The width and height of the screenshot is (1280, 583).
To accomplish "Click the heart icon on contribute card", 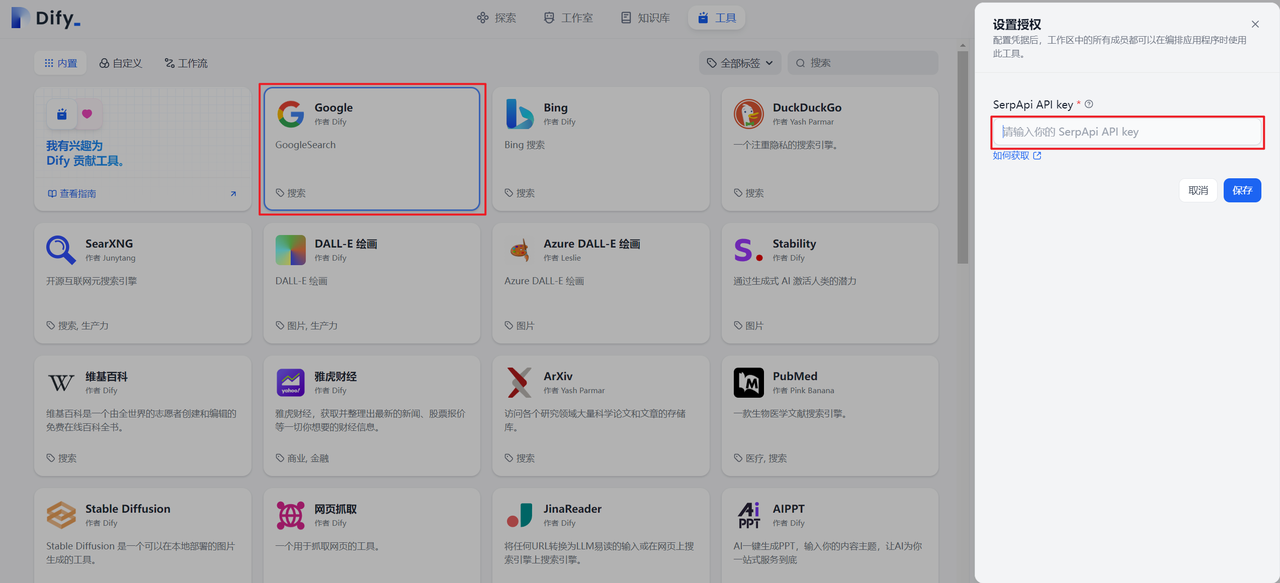I will point(87,114).
